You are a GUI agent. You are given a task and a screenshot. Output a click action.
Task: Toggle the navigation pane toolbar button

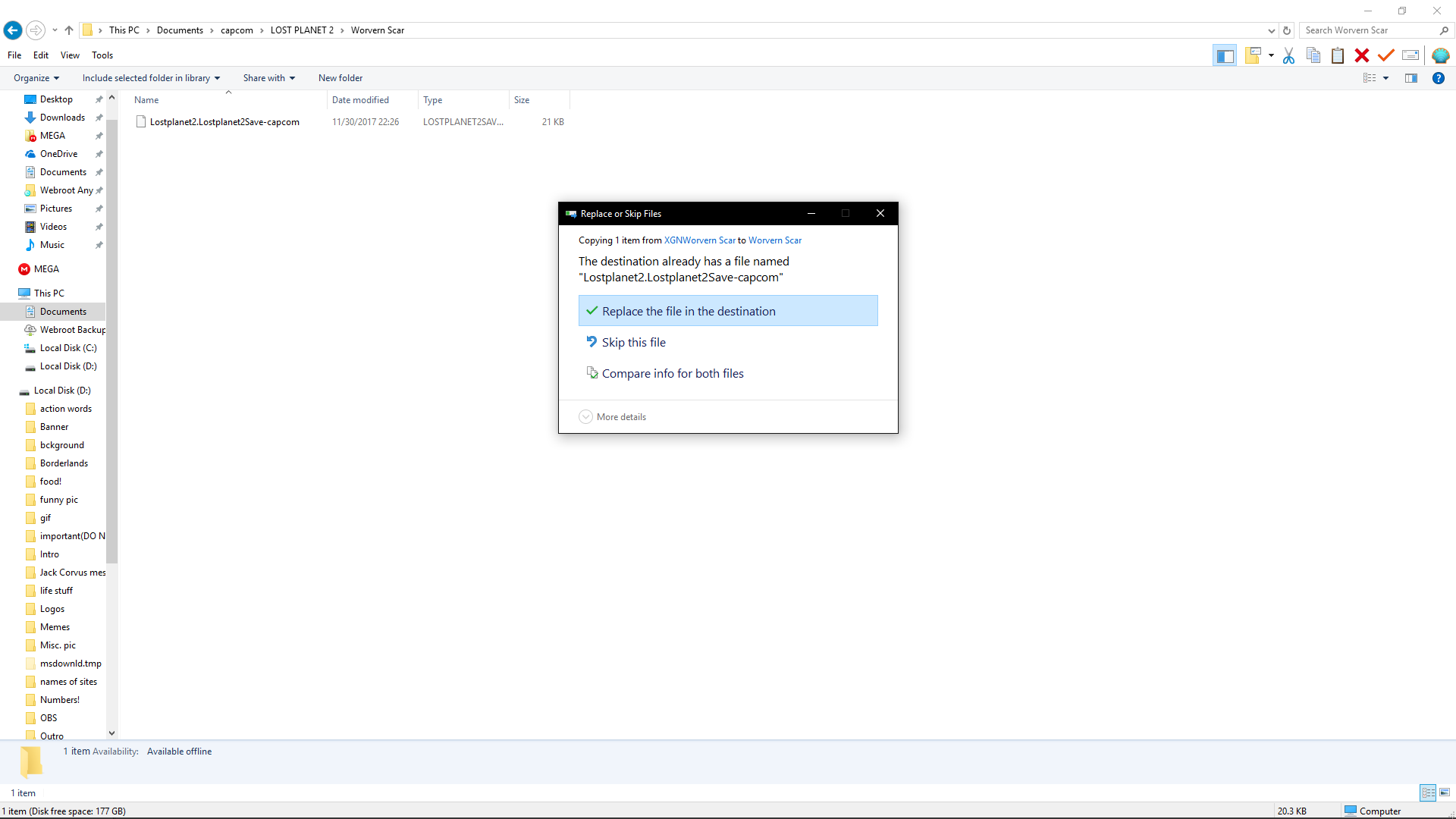pyautogui.click(x=1225, y=55)
